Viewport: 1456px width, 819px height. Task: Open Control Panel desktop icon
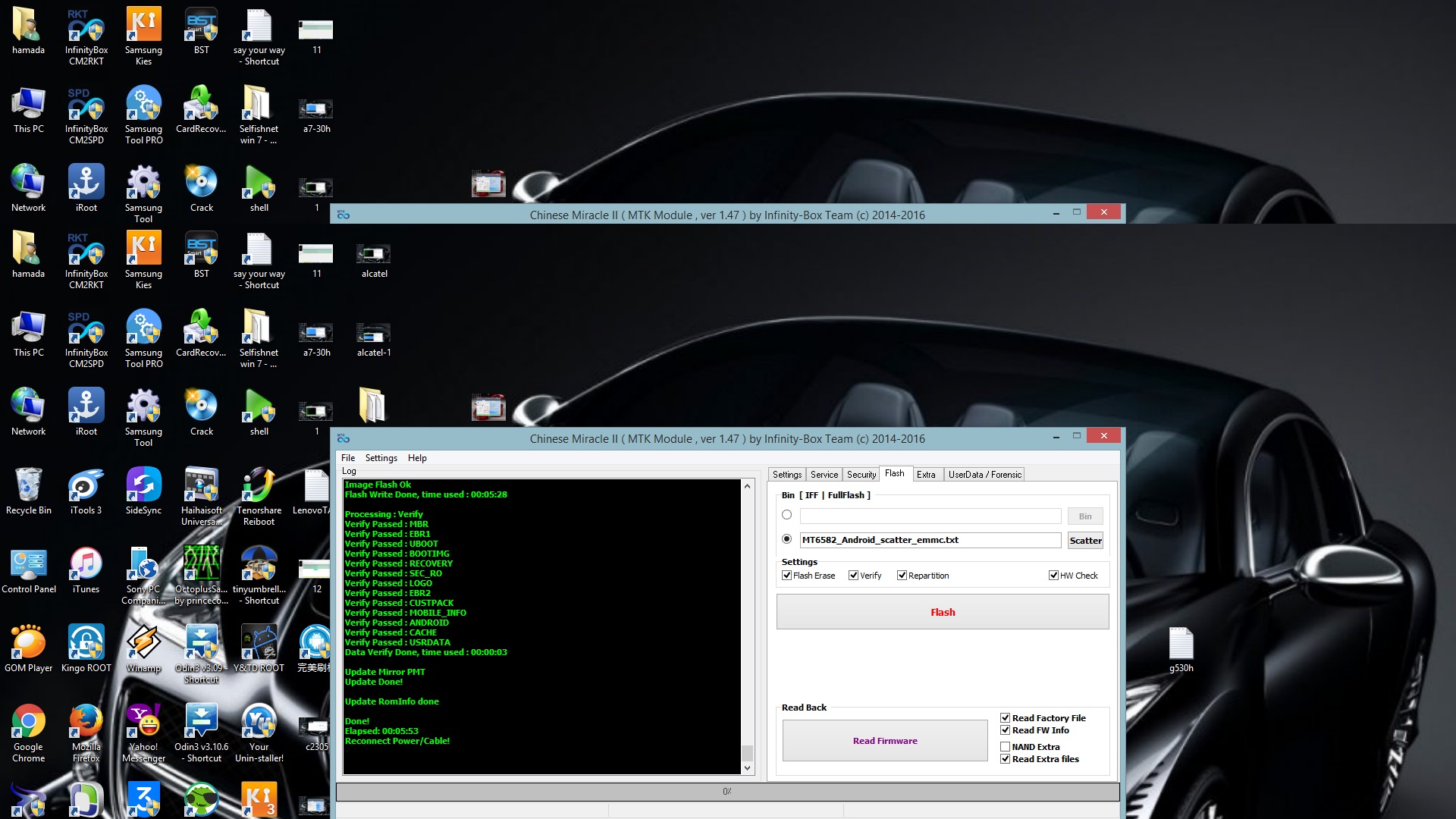click(x=29, y=570)
